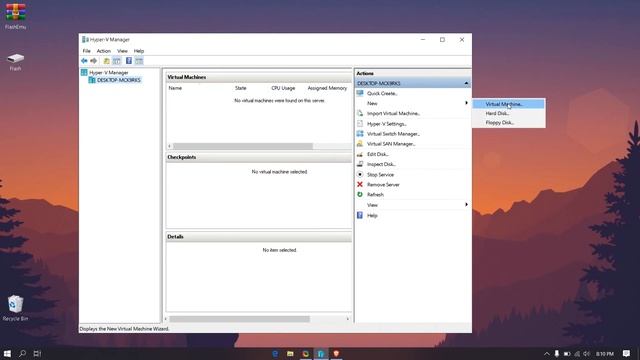Viewport: 640px width, 360px height.
Task: Collapse the DESKTOP-MOI08KS actions section
Action: 466,83
